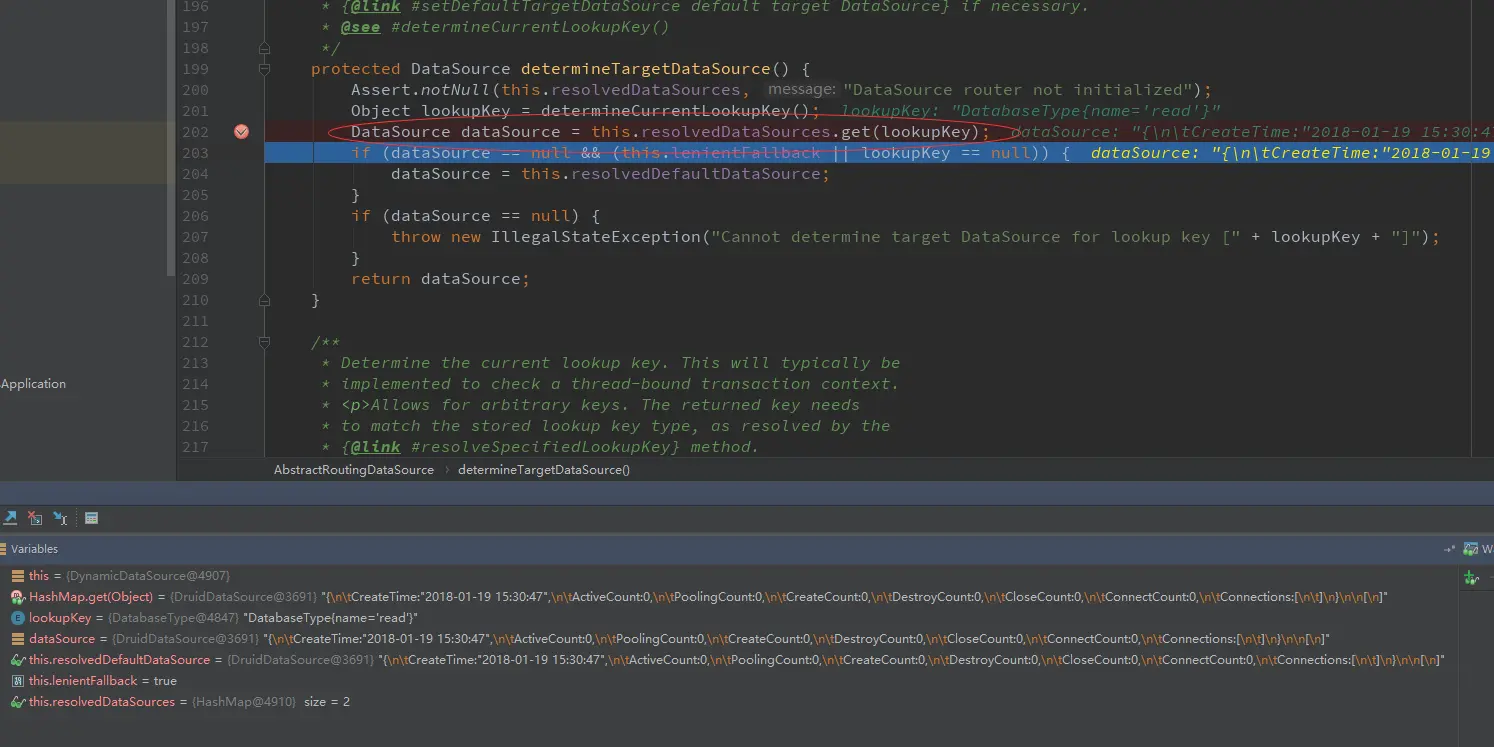Select the this.resolvedDataSources HashMap row
Viewport: 1494px width, 747px height.
click(730, 702)
